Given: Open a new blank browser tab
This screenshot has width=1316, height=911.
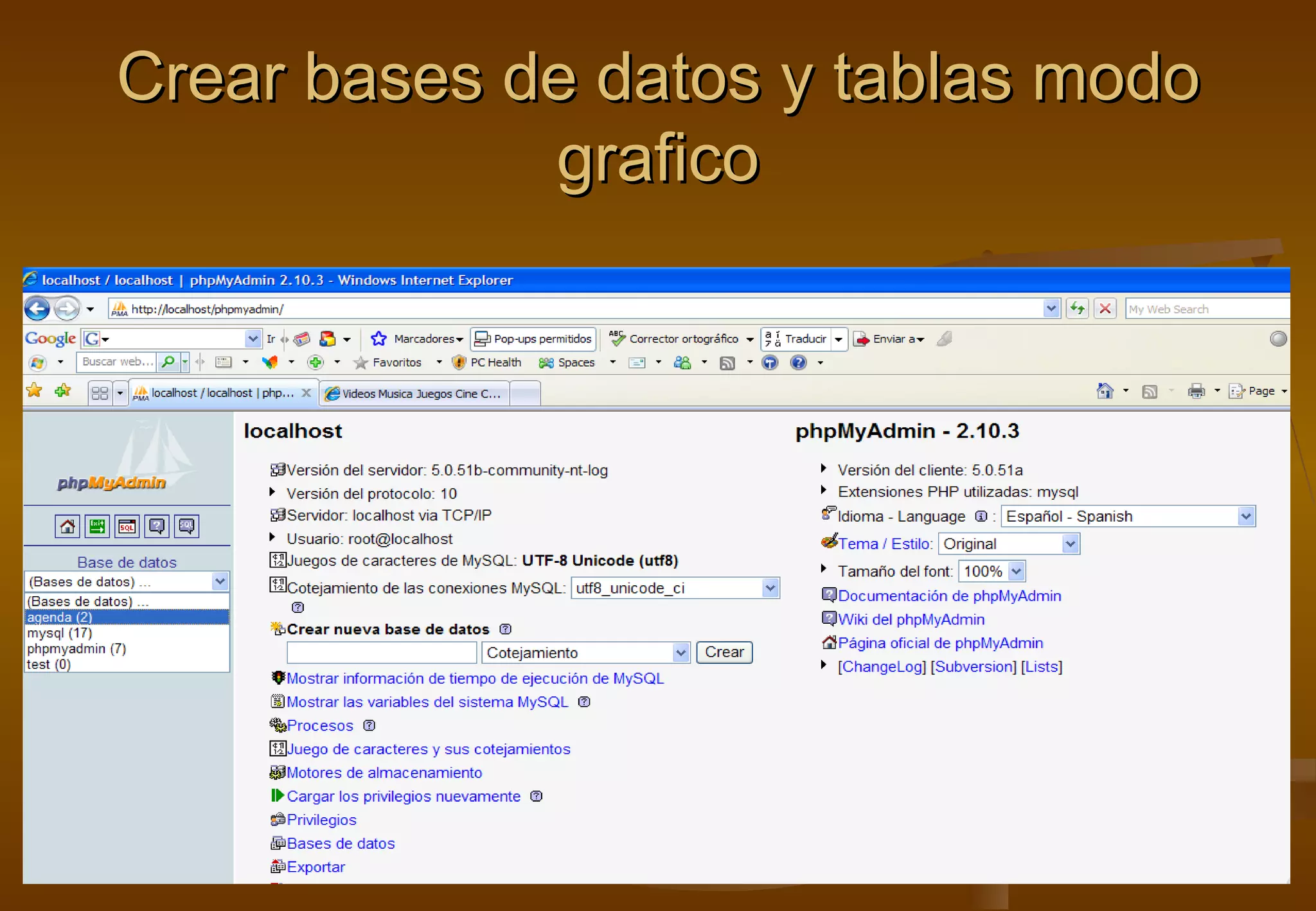Looking at the screenshot, I should pos(525,393).
